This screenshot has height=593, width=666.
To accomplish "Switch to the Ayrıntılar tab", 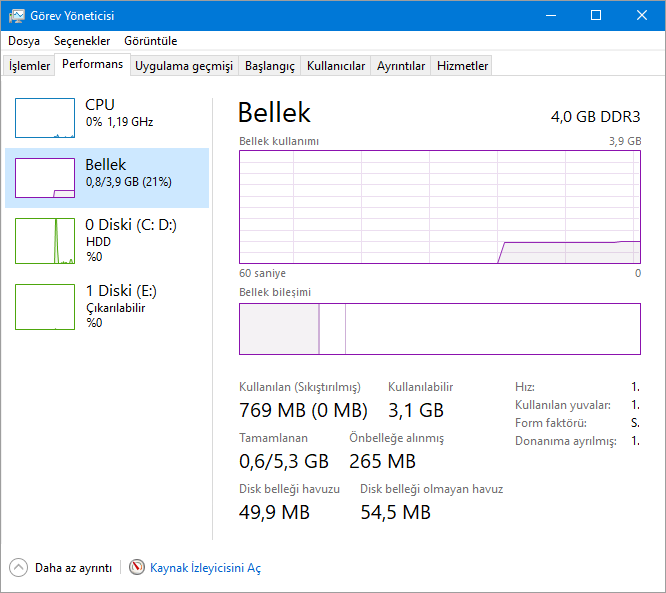I will [x=401, y=66].
